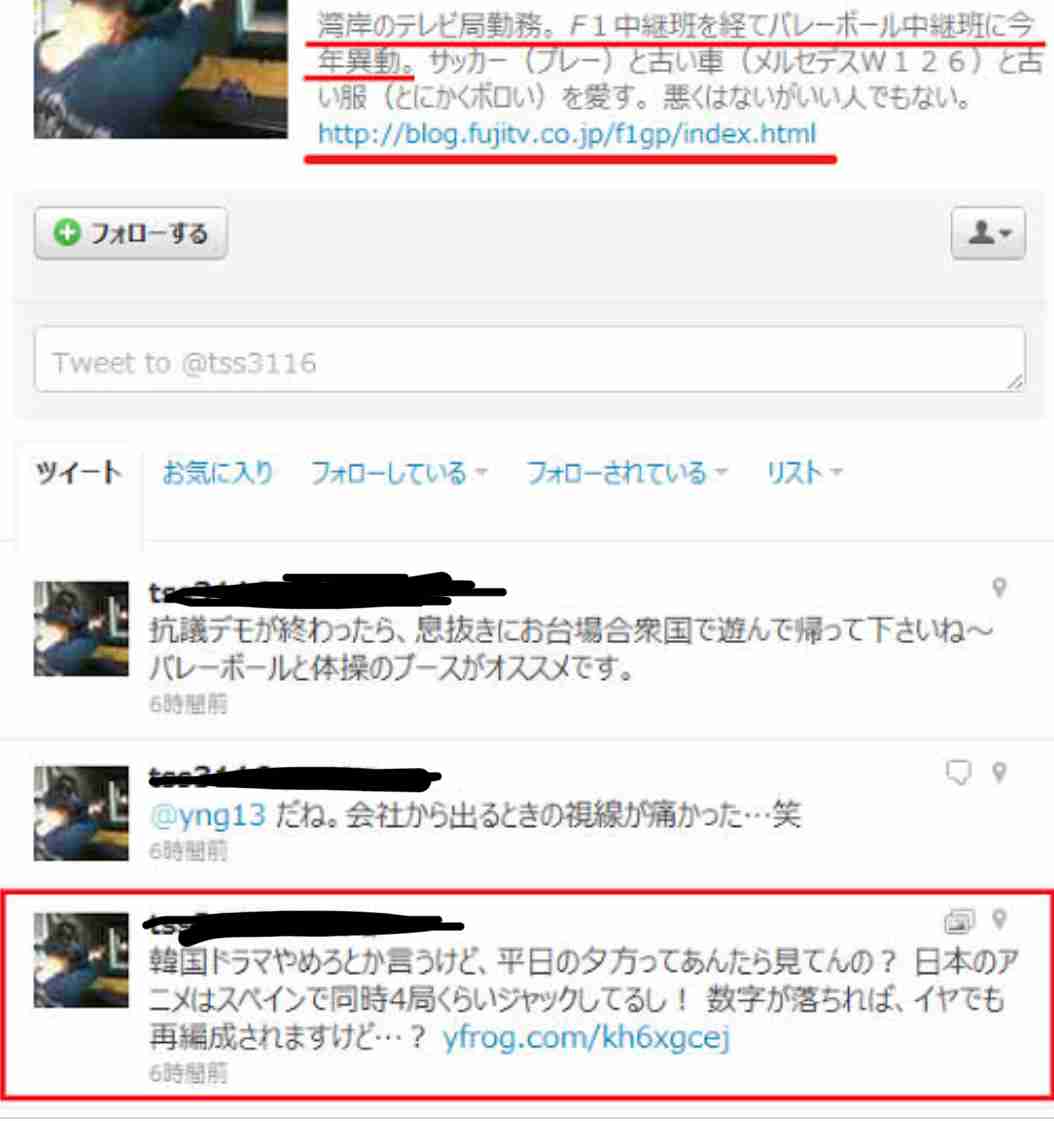This screenshot has height=1121, width=1054.
Task: Open the @yng13 mention link
Action: click(x=208, y=815)
